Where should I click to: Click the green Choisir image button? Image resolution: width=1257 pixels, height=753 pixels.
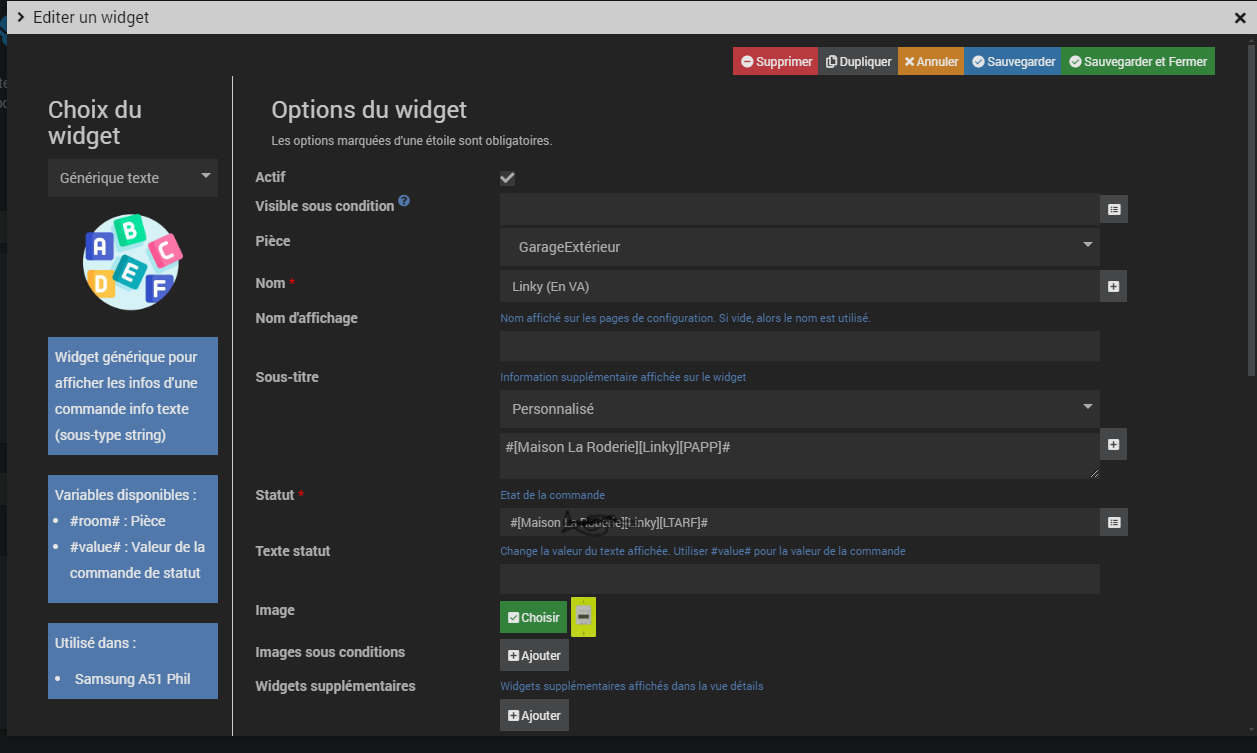click(x=533, y=617)
